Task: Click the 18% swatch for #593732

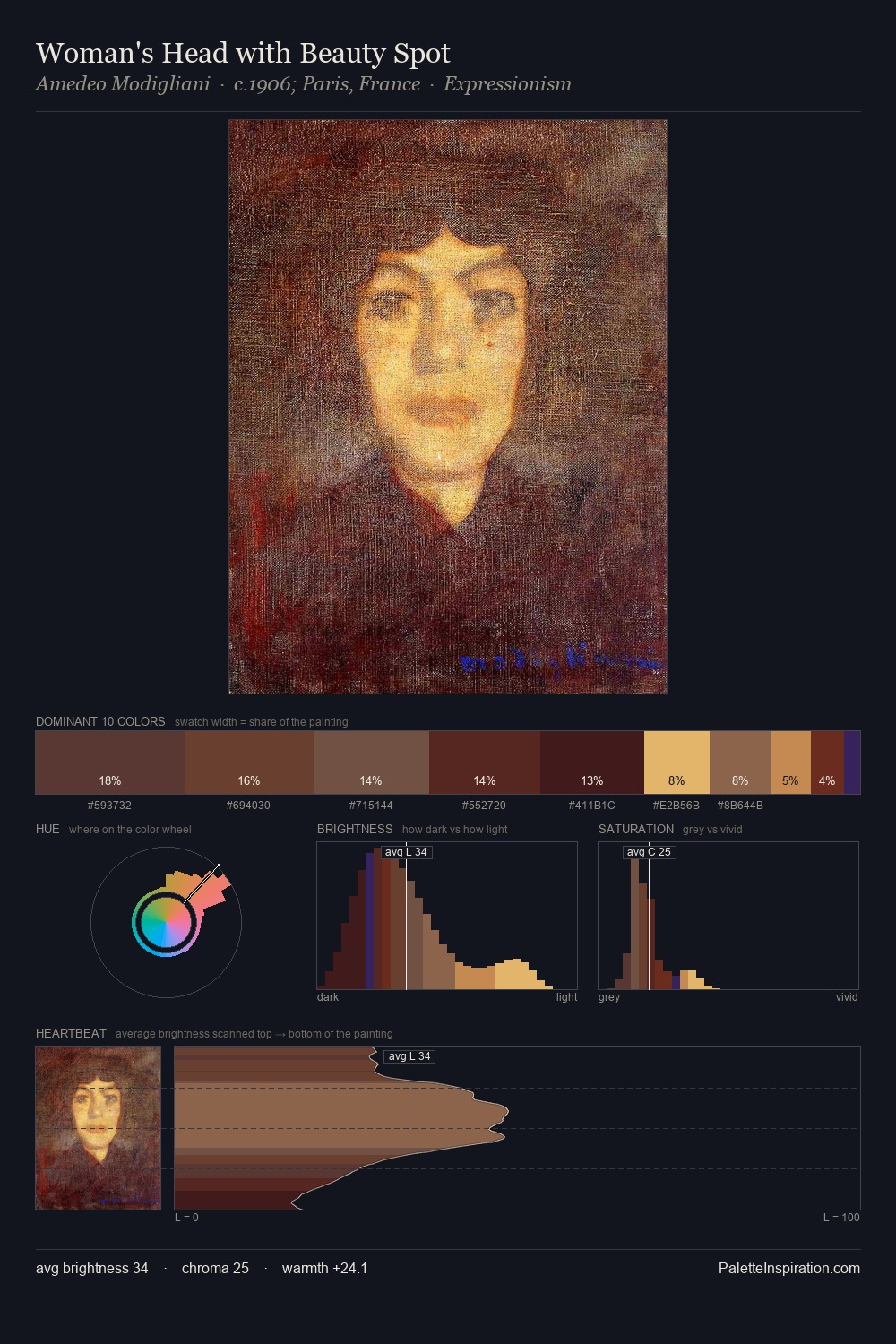Action: (x=110, y=762)
